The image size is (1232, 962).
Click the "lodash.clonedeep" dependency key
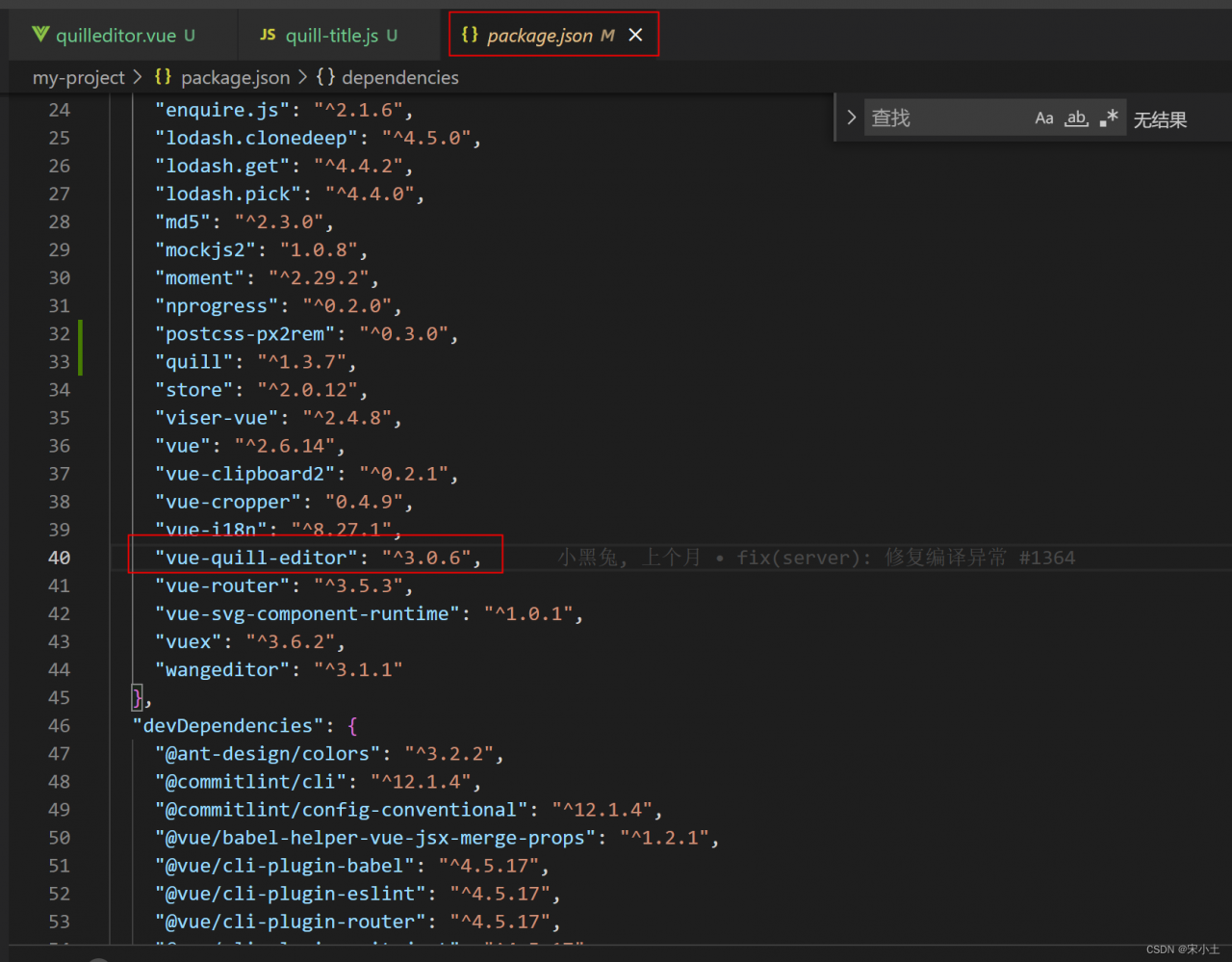click(x=256, y=139)
